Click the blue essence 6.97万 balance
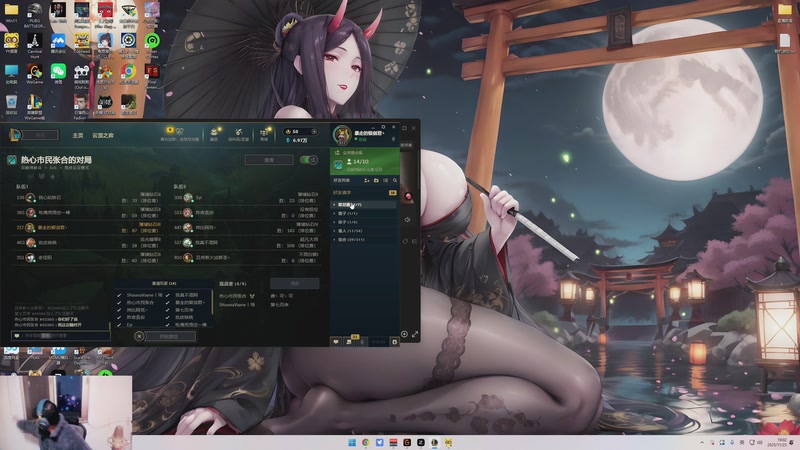800x450 pixels. point(296,140)
